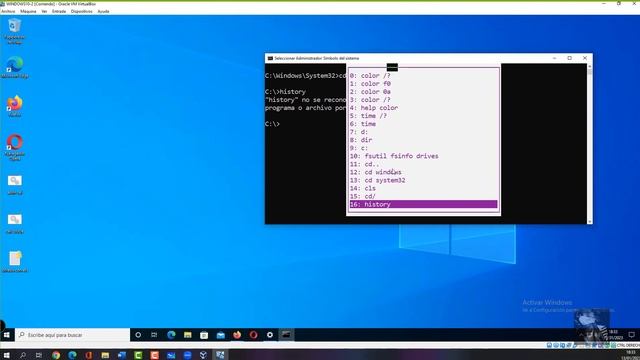640x360 pixels.
Task: Open the guest Windows Start button
Action: (7, 335)
